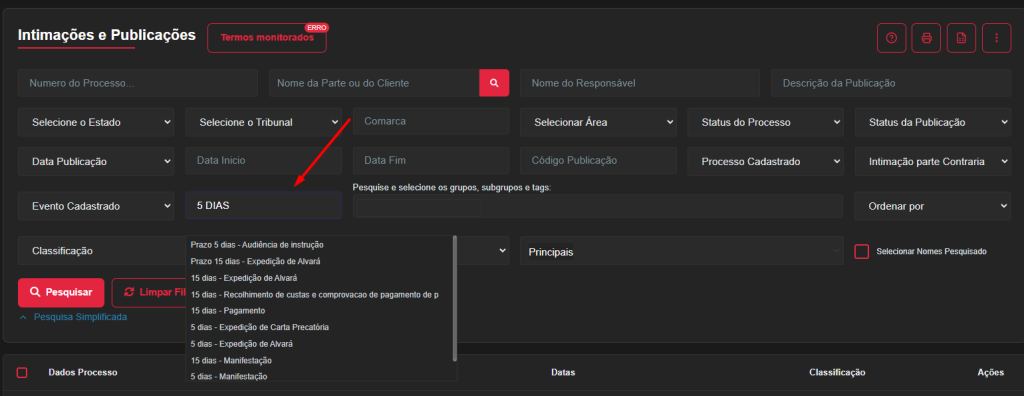Open Data Publicação dropdown
The image size is (1024, 396).
[96, 161]
